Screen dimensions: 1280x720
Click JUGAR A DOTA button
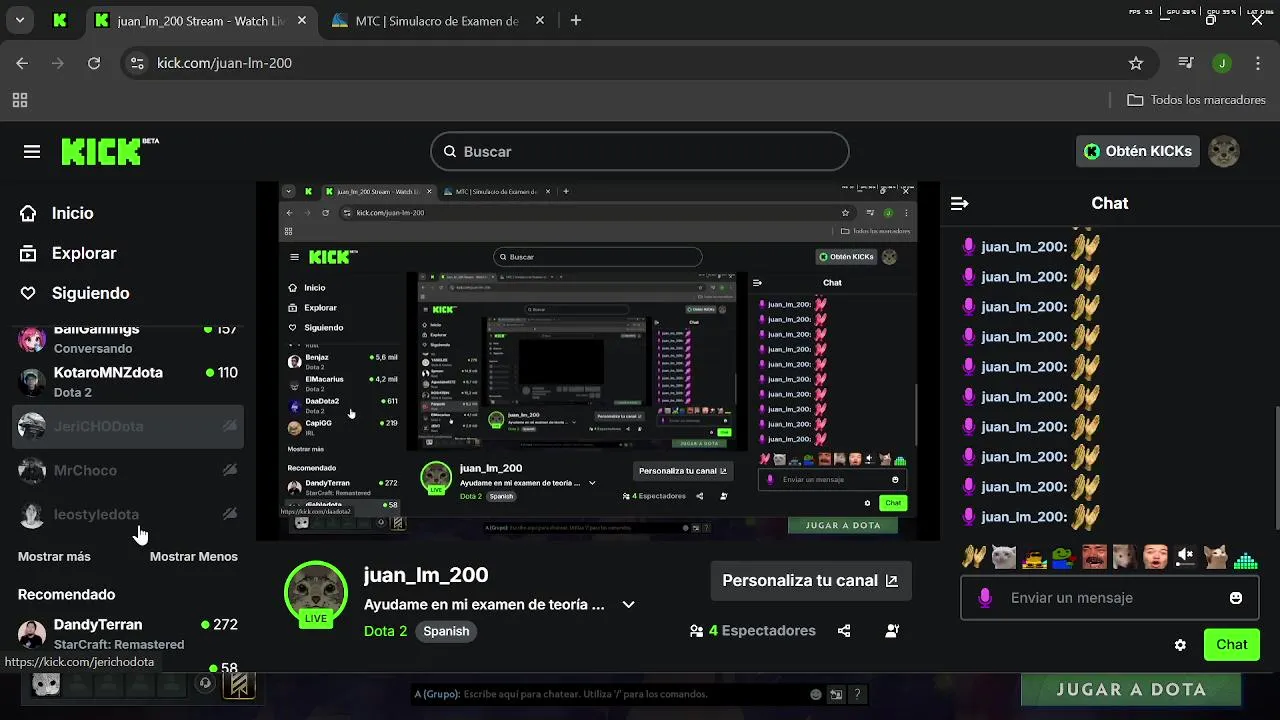tap(1131, 690)
